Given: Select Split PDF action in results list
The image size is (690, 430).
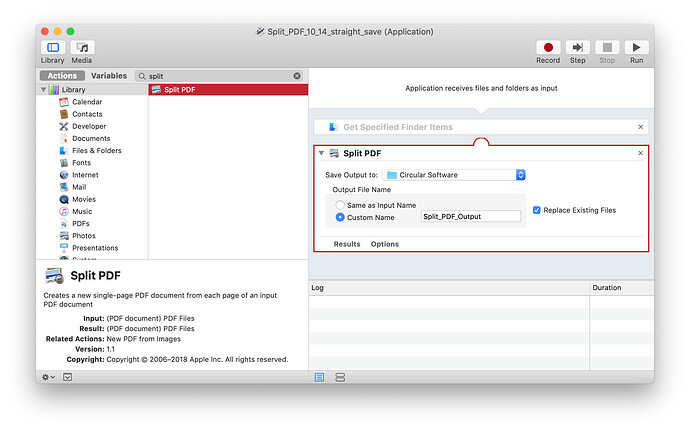Looking at the screenshot, I should 228,90.
